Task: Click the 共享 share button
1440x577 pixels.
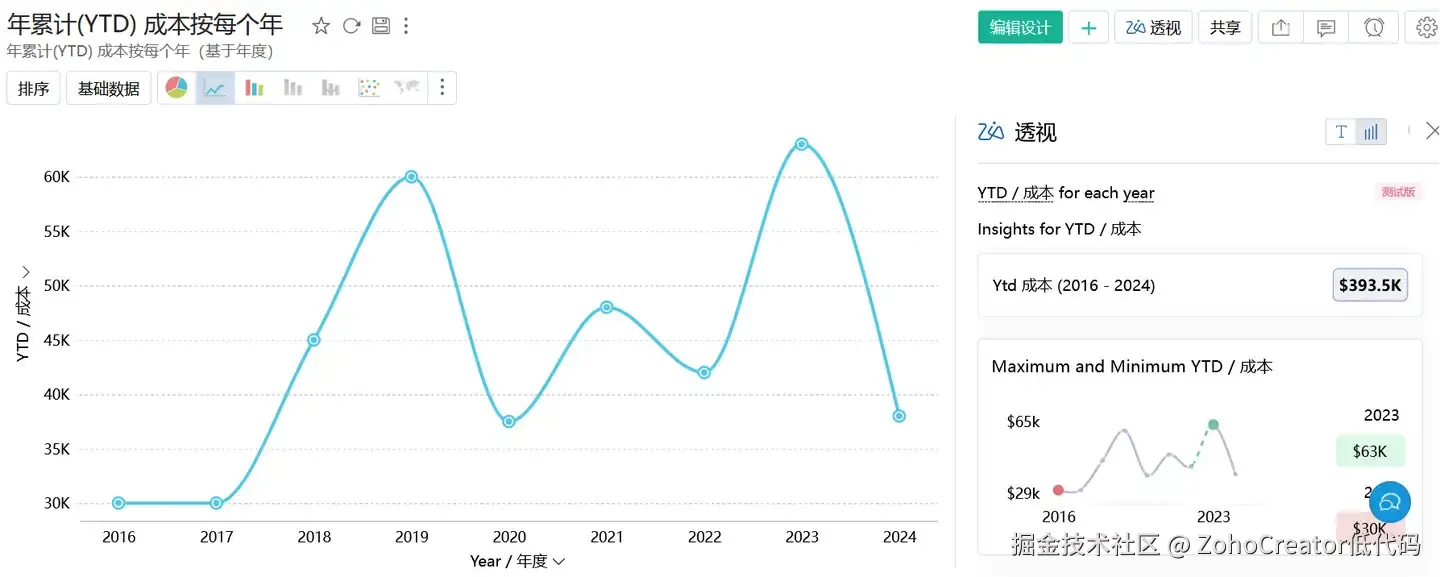Action: click(x=1225, y=28)
